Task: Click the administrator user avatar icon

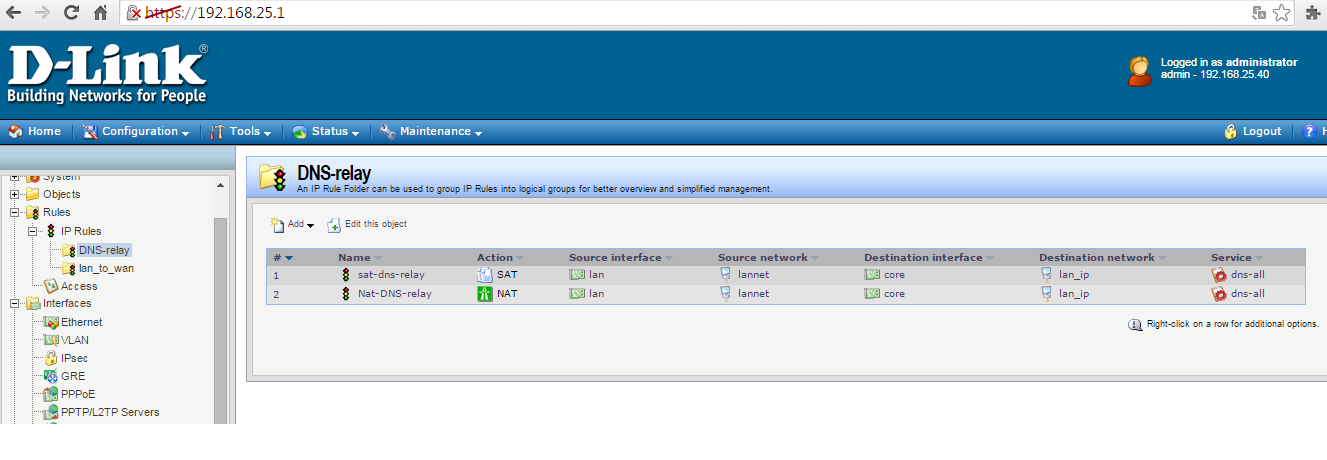Action: tap(1140, 71)
